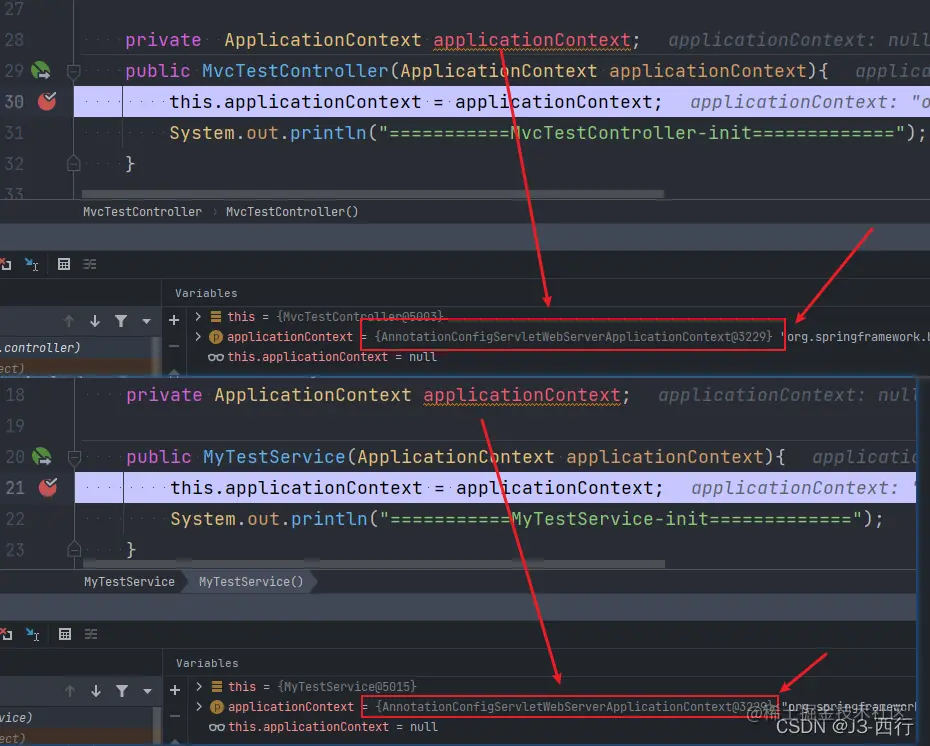This screenshot has height=746, width=930.
Task: Click parameter icon of applicationContext under MyTestService@5015
Action: [x=217, y=707]
